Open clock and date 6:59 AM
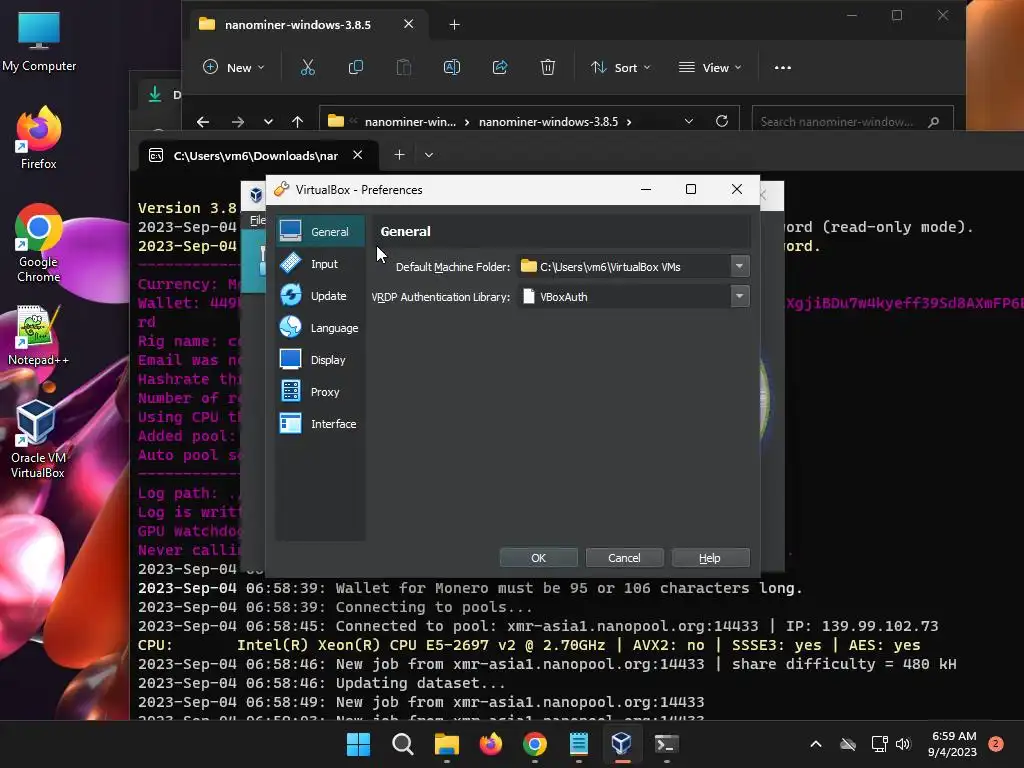 point(953,744)
